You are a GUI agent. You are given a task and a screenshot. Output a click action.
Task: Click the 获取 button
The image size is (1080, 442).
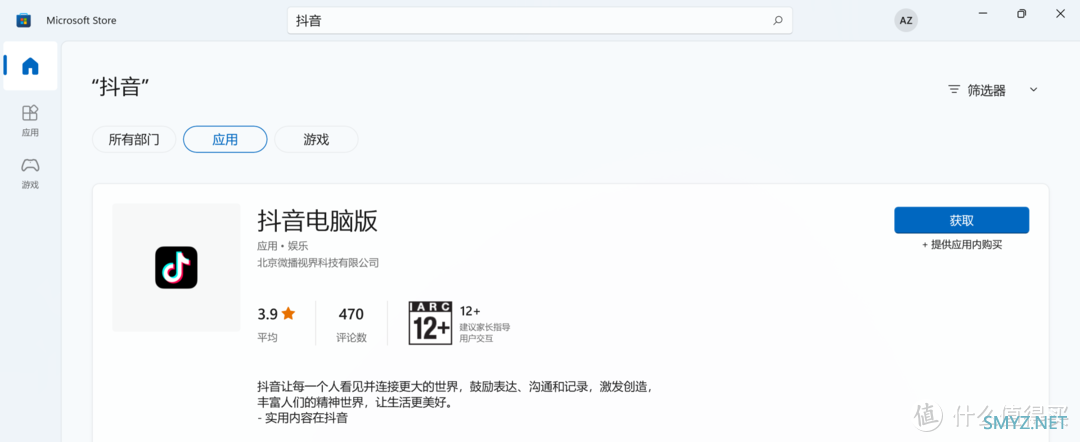[x=962, y=220]
